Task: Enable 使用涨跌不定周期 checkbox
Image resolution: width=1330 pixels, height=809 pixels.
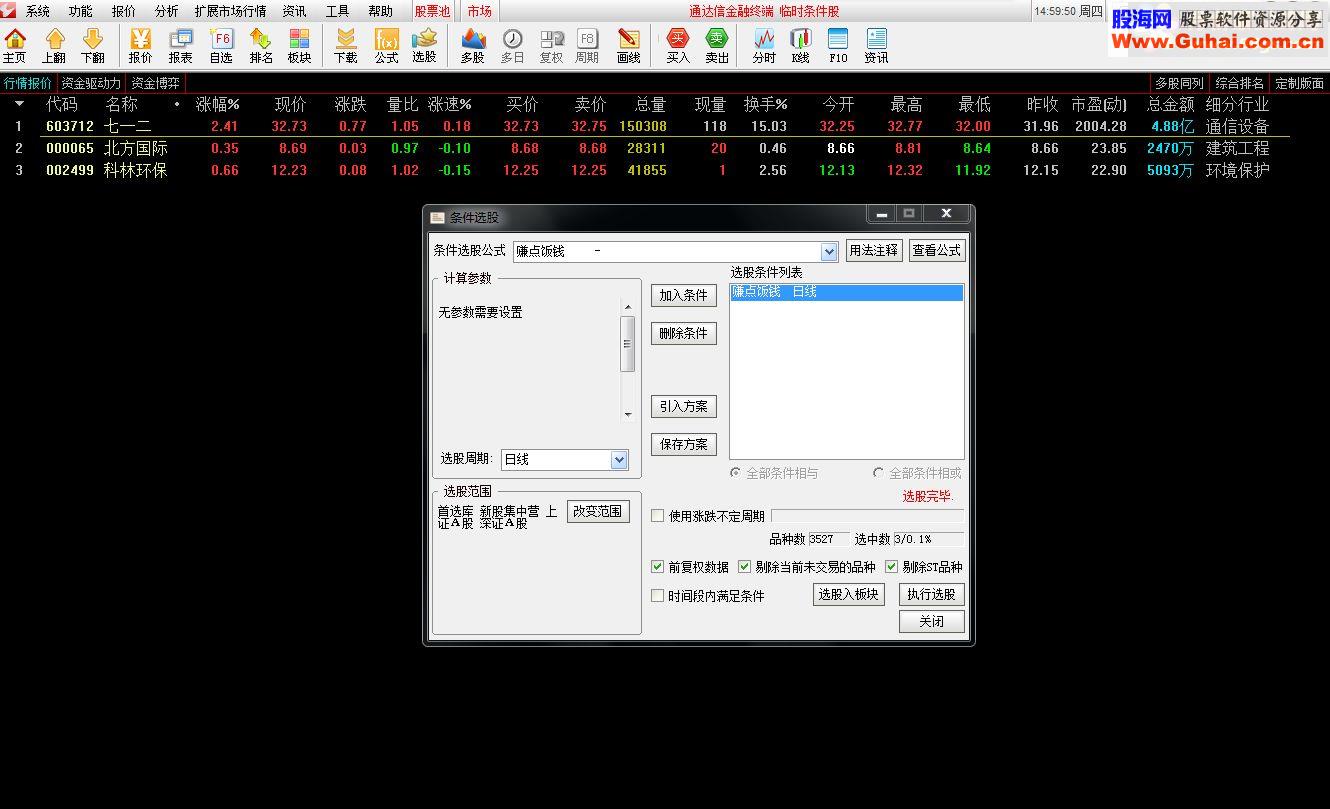Action: click(x=658, y=516)
